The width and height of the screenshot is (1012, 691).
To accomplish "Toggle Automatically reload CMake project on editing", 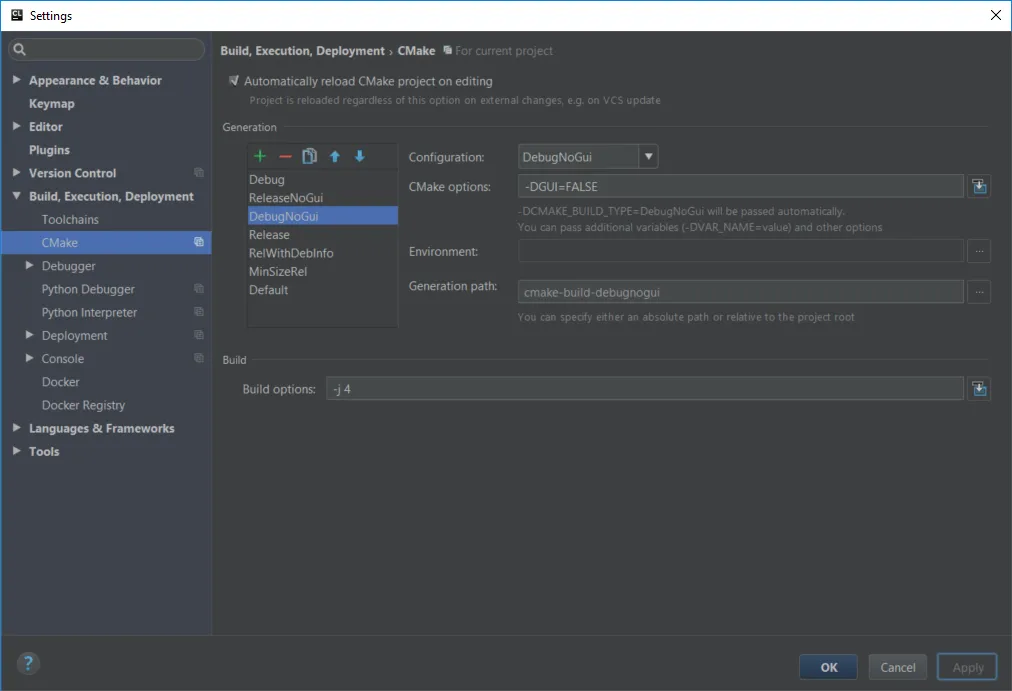I will (x=234, y=81).
